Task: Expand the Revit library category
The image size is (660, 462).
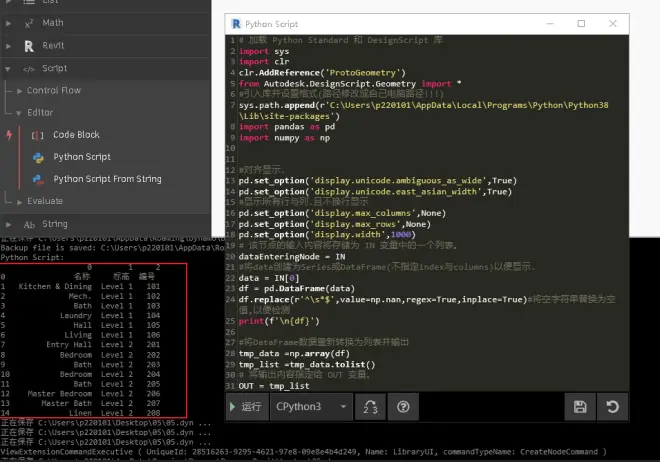Action: pos(8,46)
